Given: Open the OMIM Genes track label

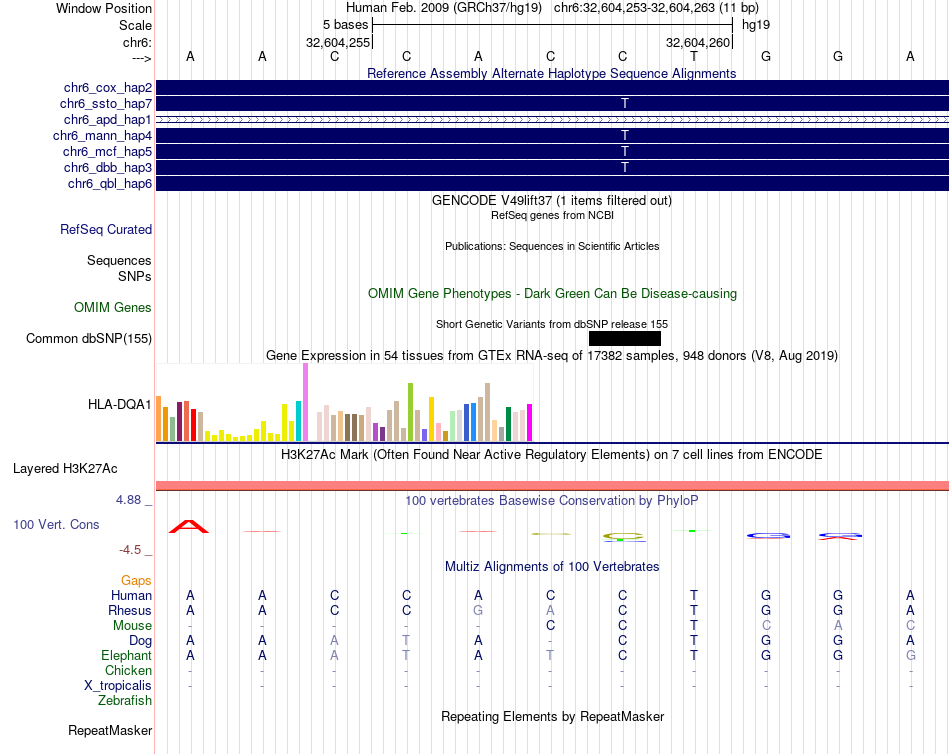Looking at the screenshot, I should (x=113, y=307).
